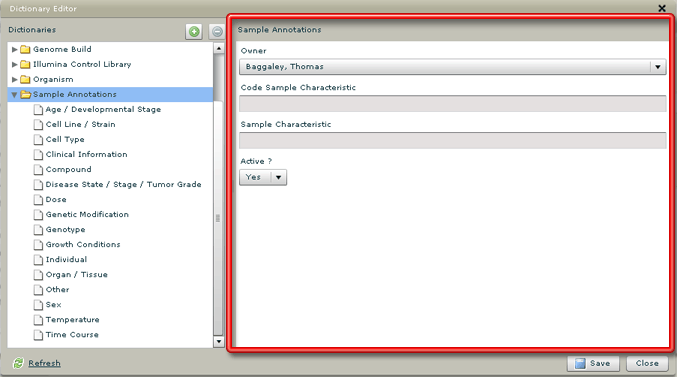Open the Active ? dropdown set to Yes
This screenshot has height=377, width=677.
pyautogui.click(x=263, y=177)
